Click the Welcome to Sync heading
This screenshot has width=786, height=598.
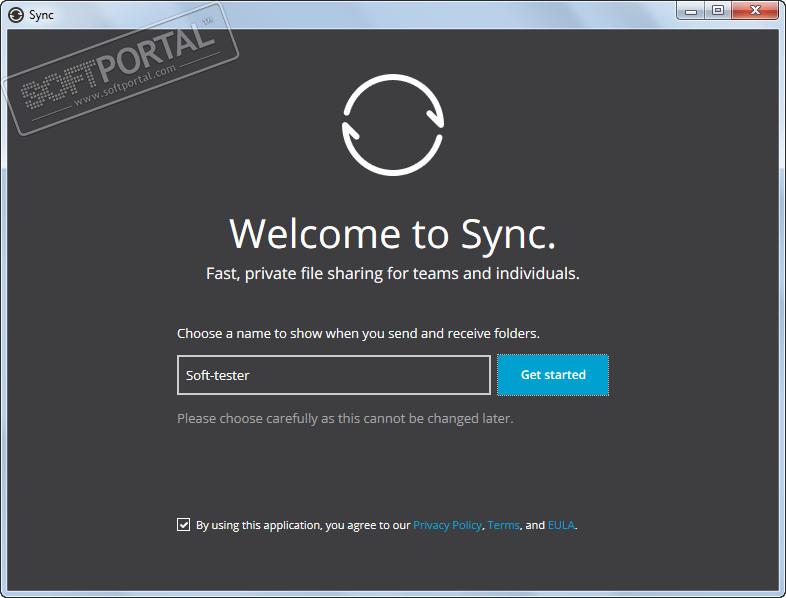click(392, 233)
